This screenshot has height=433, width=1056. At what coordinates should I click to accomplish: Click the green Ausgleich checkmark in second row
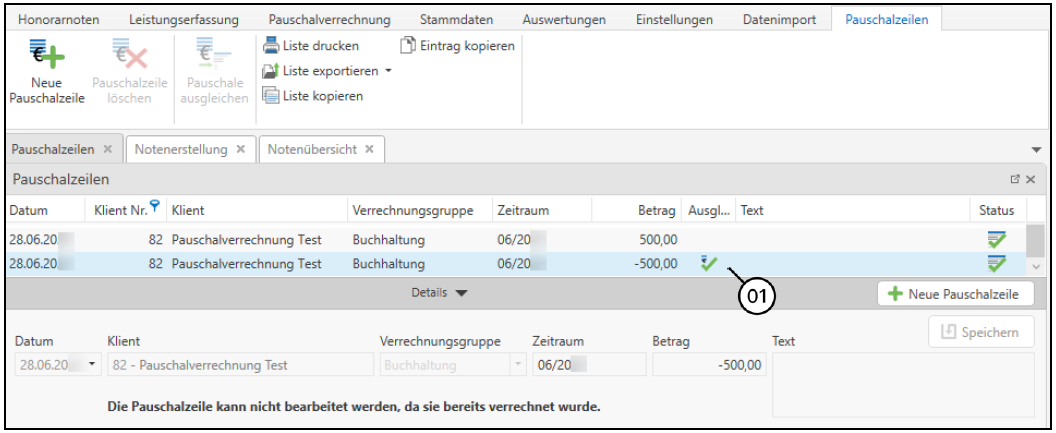[x=709, y=263]
